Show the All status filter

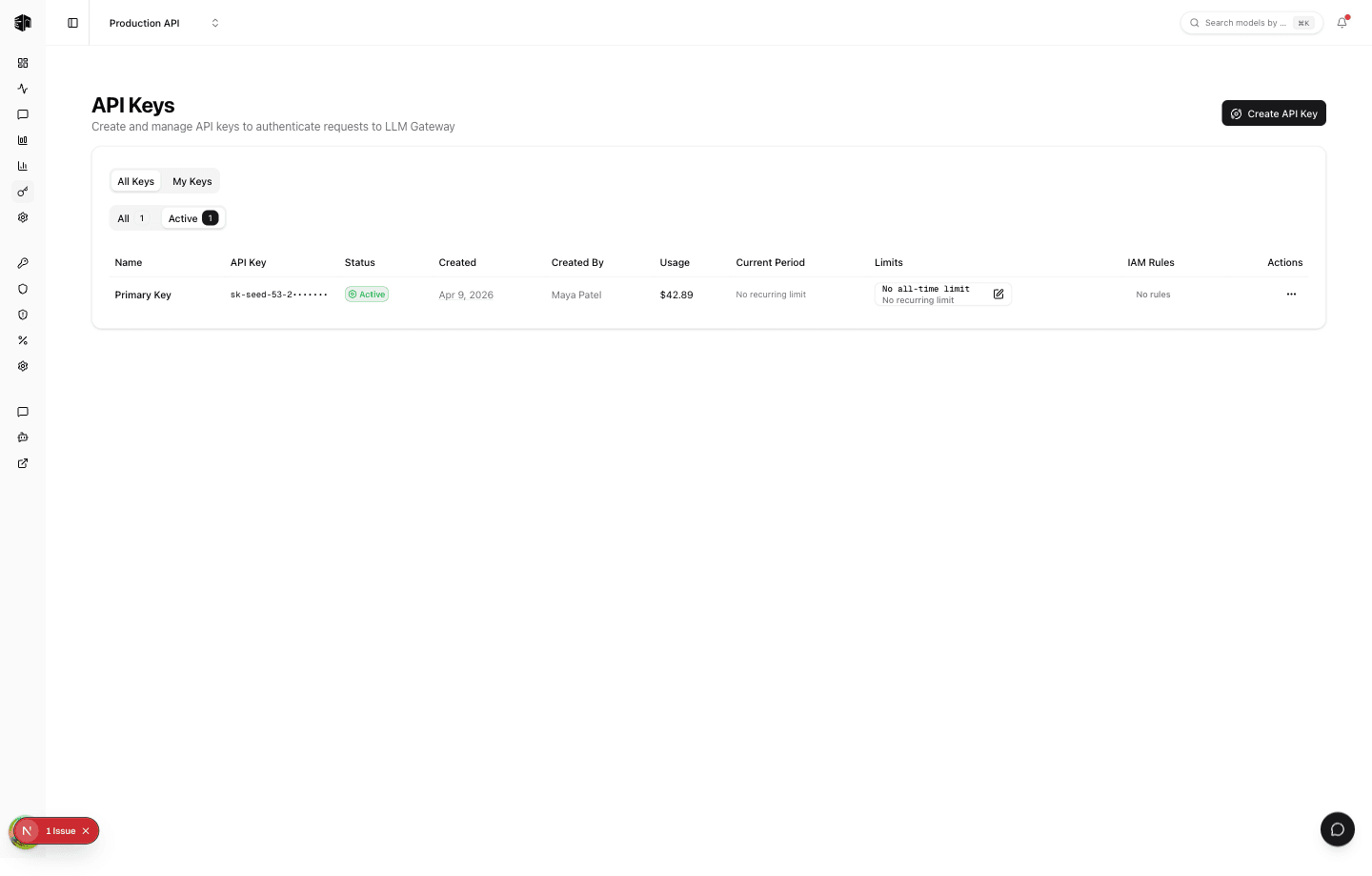pos(132,218)
